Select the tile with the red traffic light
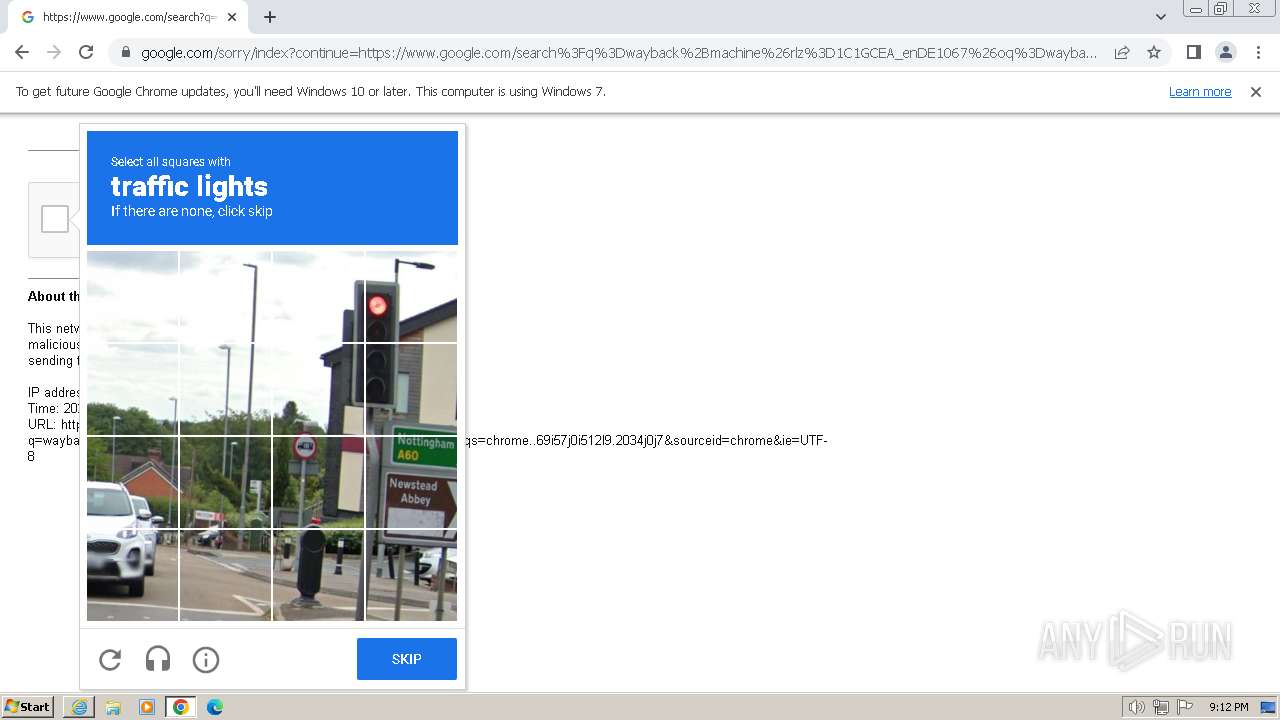The image size is (1280, 720). 411,297
